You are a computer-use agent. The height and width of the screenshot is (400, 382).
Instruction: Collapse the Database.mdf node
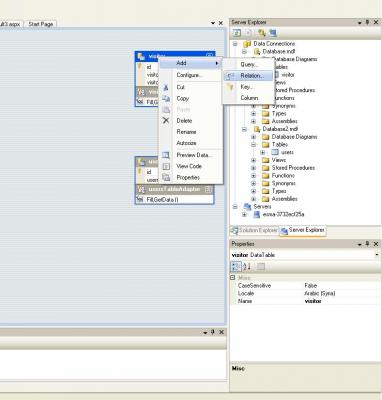(x=244, y=52)
